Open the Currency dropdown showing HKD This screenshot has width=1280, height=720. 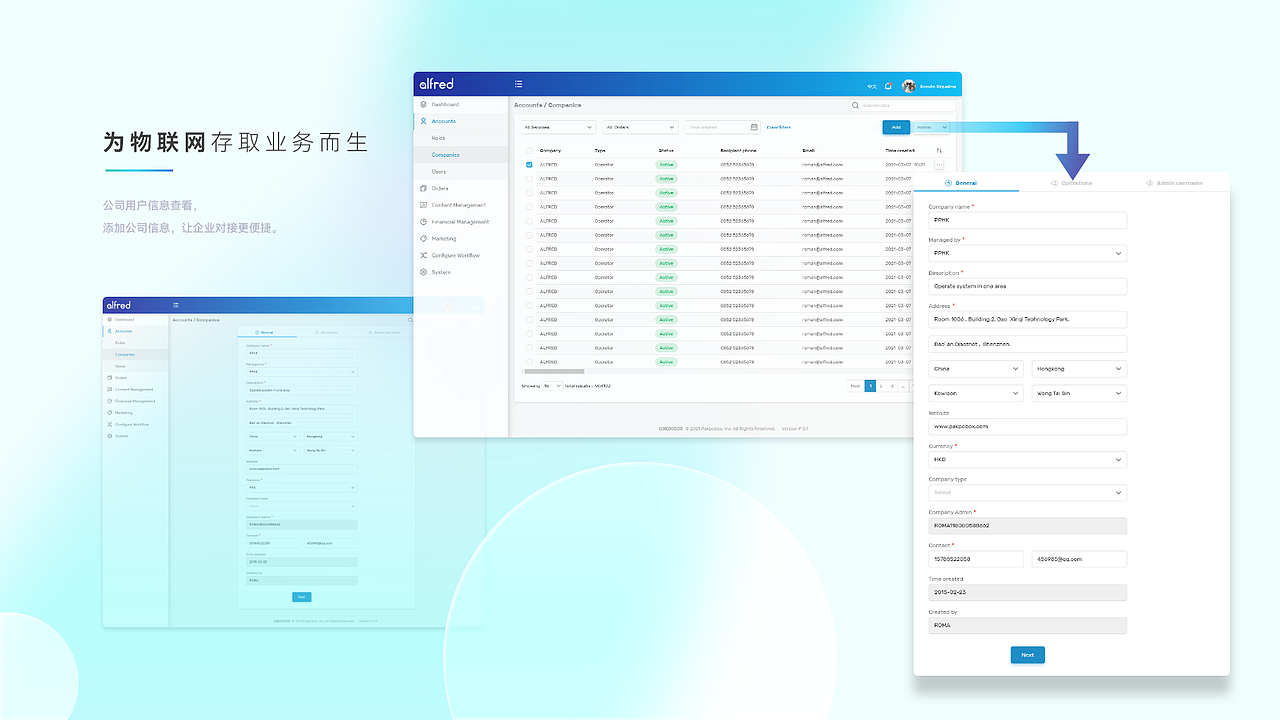click(x=1027, y=460)
